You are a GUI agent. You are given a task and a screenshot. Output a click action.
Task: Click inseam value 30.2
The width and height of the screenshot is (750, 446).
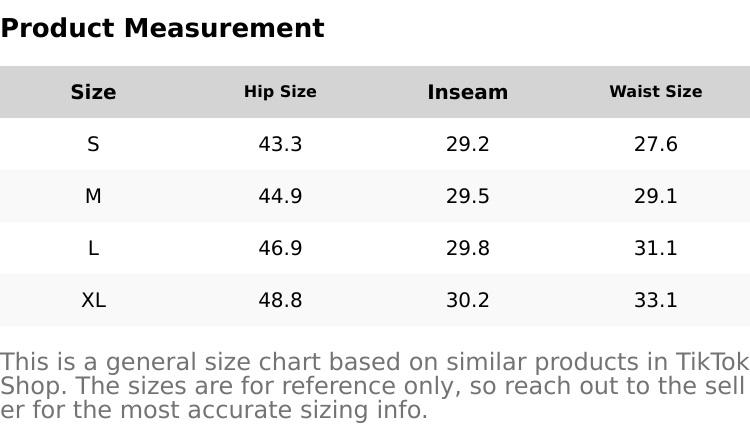[467, 300]
